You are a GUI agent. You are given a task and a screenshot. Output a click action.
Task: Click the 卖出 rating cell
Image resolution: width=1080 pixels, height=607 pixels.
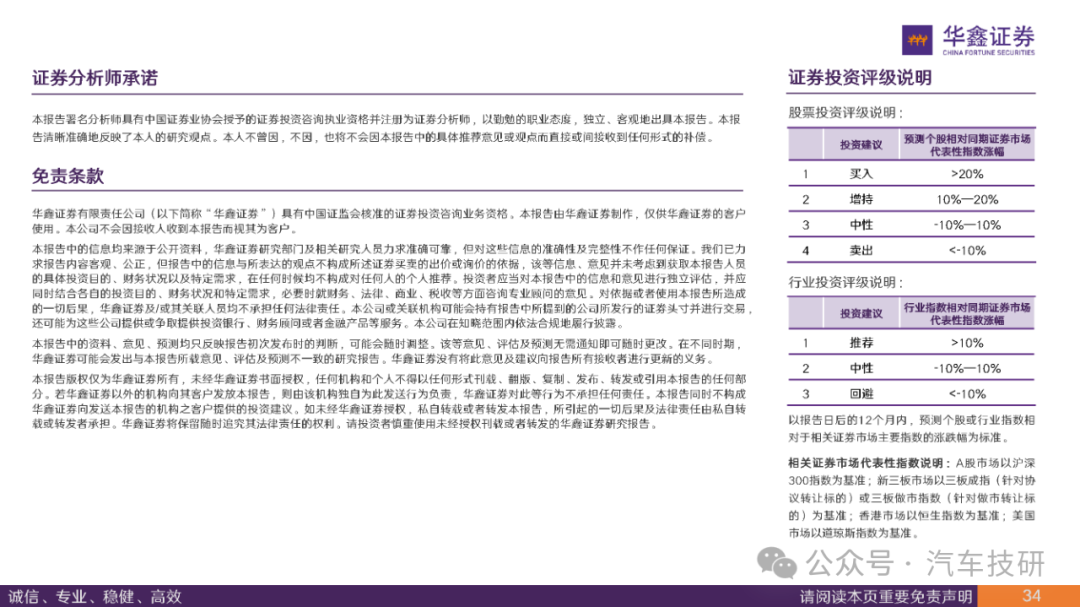[x=861, y=251]
